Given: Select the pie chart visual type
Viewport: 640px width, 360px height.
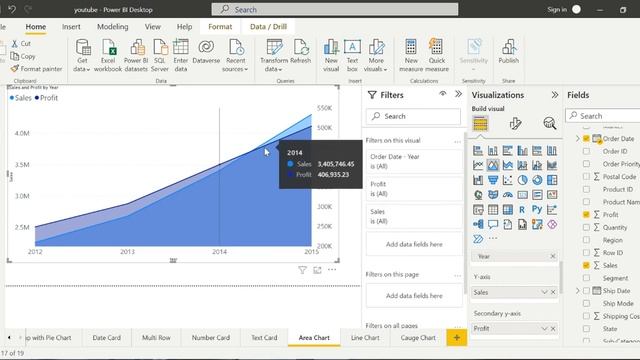Looking at the screenshot, I should click(x=522, y=180).
